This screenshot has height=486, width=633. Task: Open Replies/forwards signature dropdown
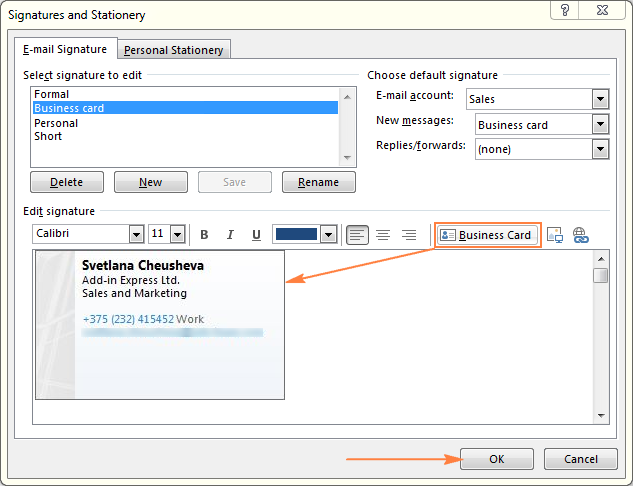[600, 149]
